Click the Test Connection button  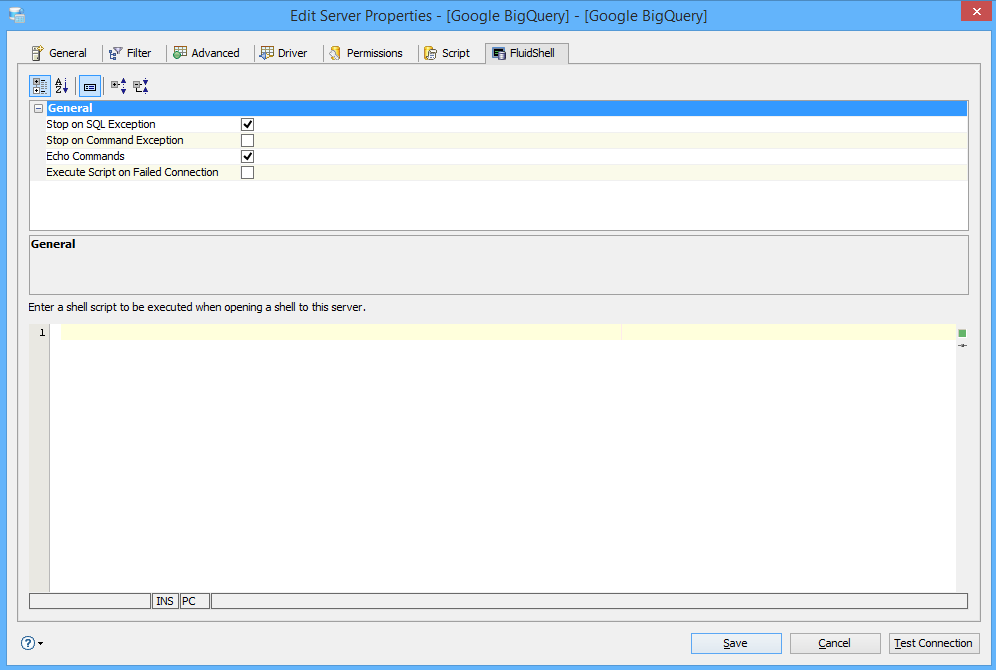pyautogui.click(x=934, y=643)
